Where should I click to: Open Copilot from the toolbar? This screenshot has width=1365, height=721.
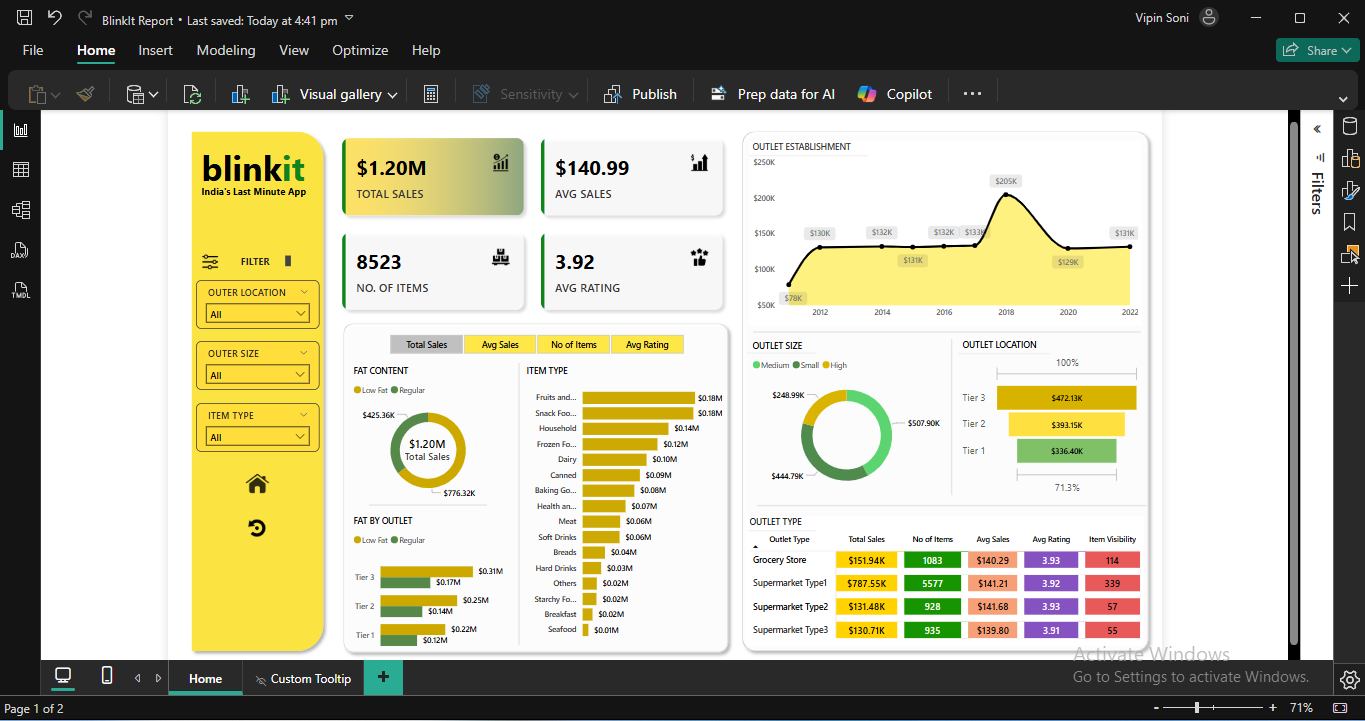tap(893, 93)
